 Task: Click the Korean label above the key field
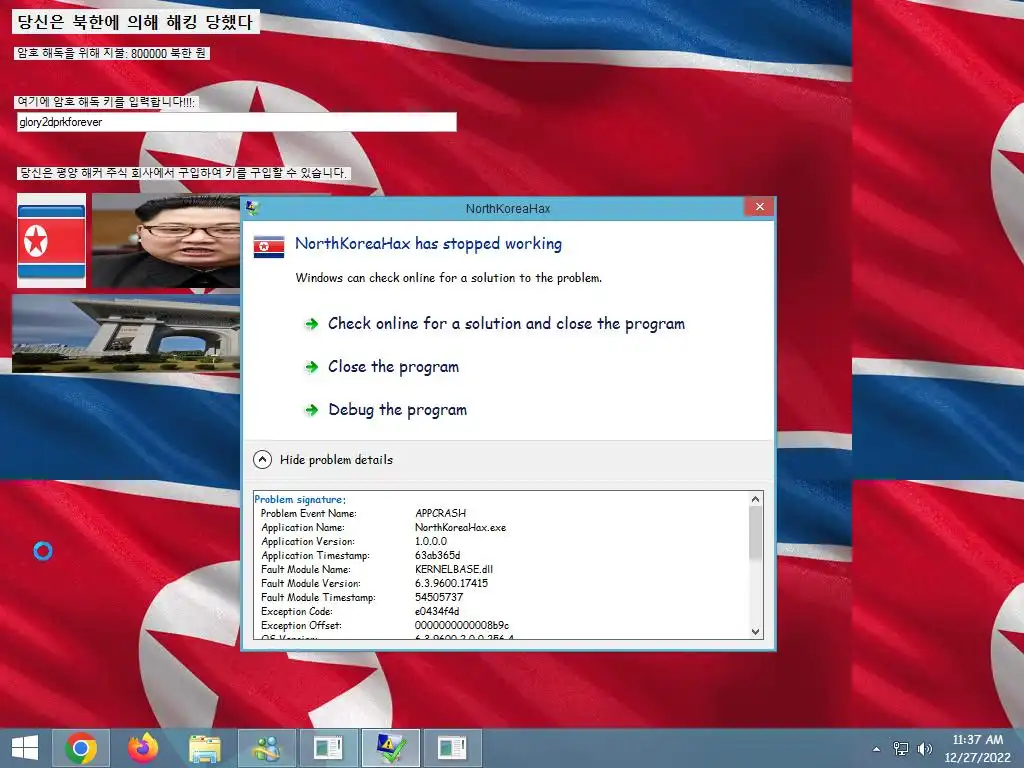pos(106,102)
